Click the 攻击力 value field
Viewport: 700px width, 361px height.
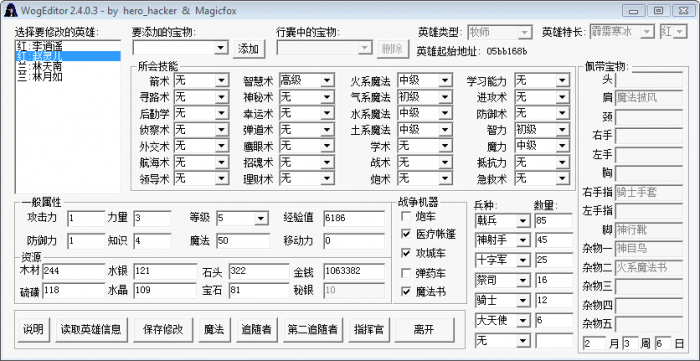[x=86, y=219]
